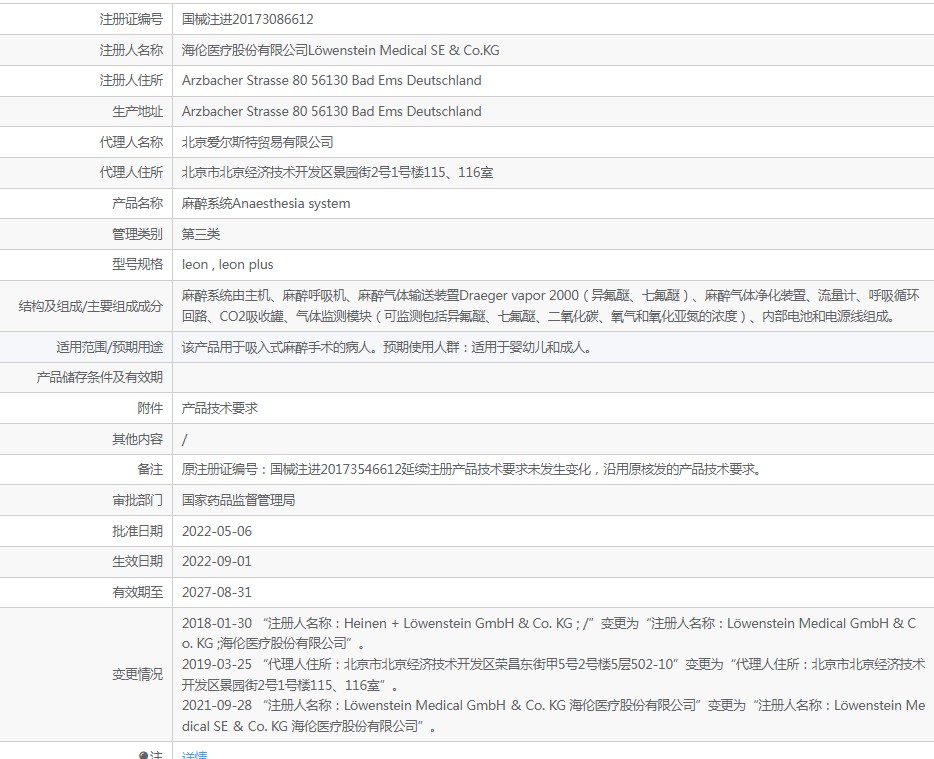Click the 批准日期 row label
The image size is (934, 759).
point(138,531)
